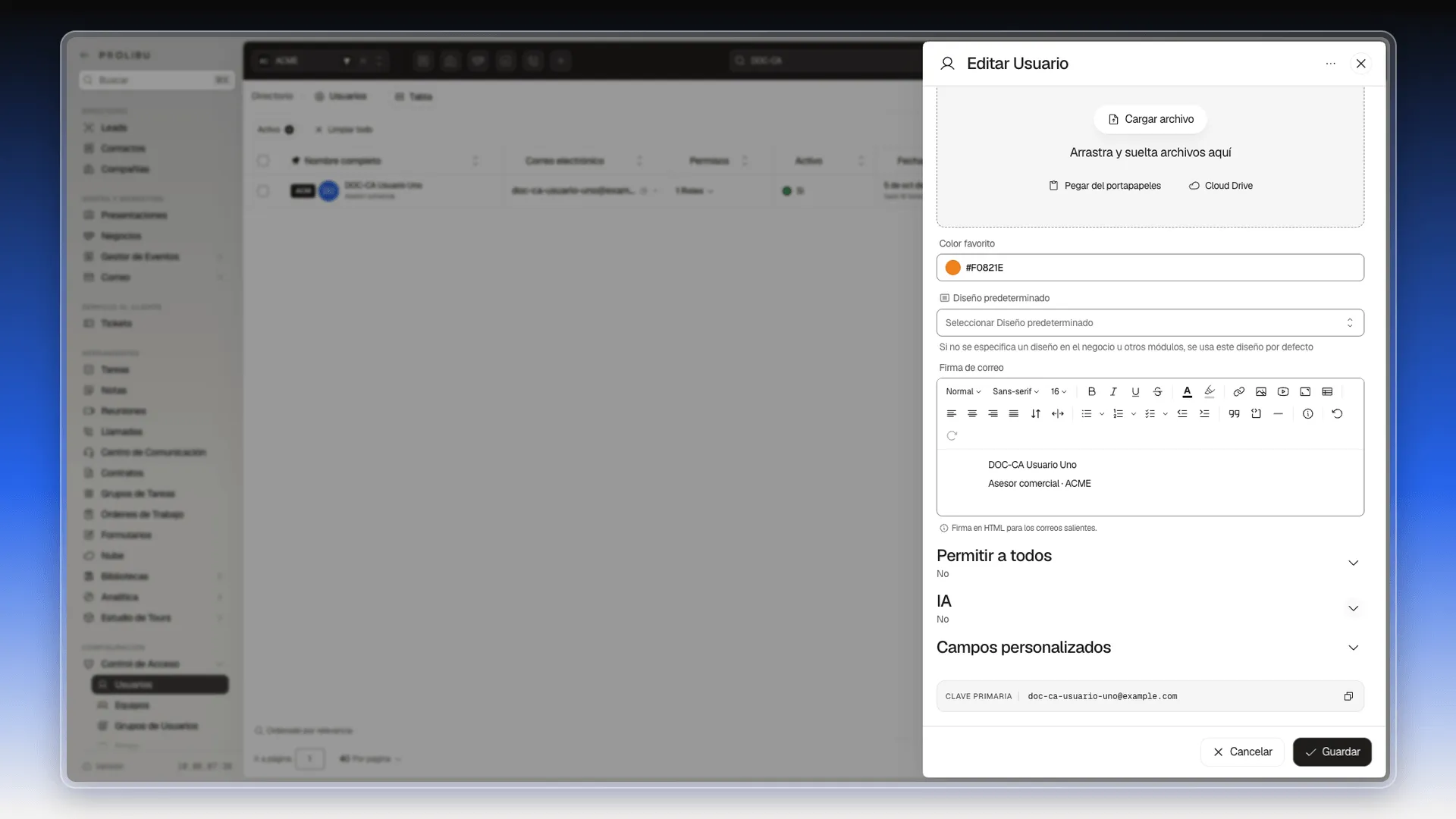Image resolution: width=1456 pixels, height=819 pixels.
Task: Insert a video in the signature
Action: (x=1283, y=392)
